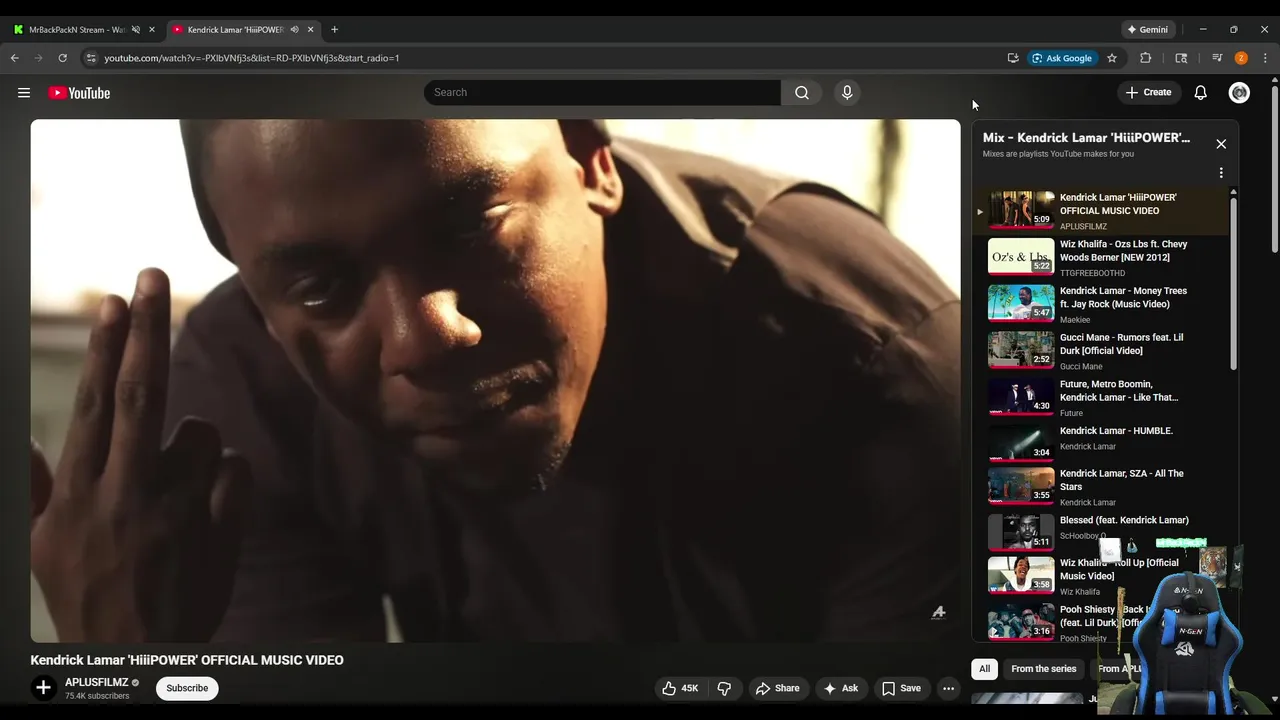Open the YouTube hamburger guide menu

(24, 93)
